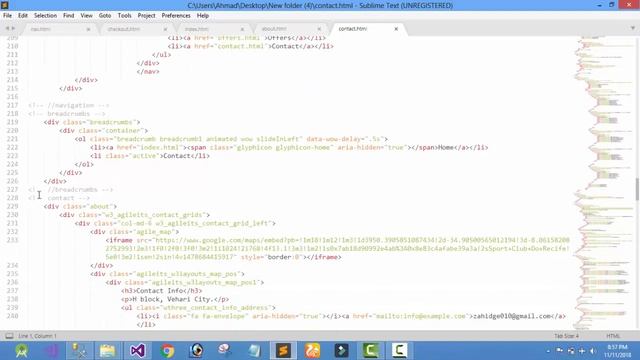The image size is (640, 360).
Task: Close the about.html tab
Action: (319, 29)
